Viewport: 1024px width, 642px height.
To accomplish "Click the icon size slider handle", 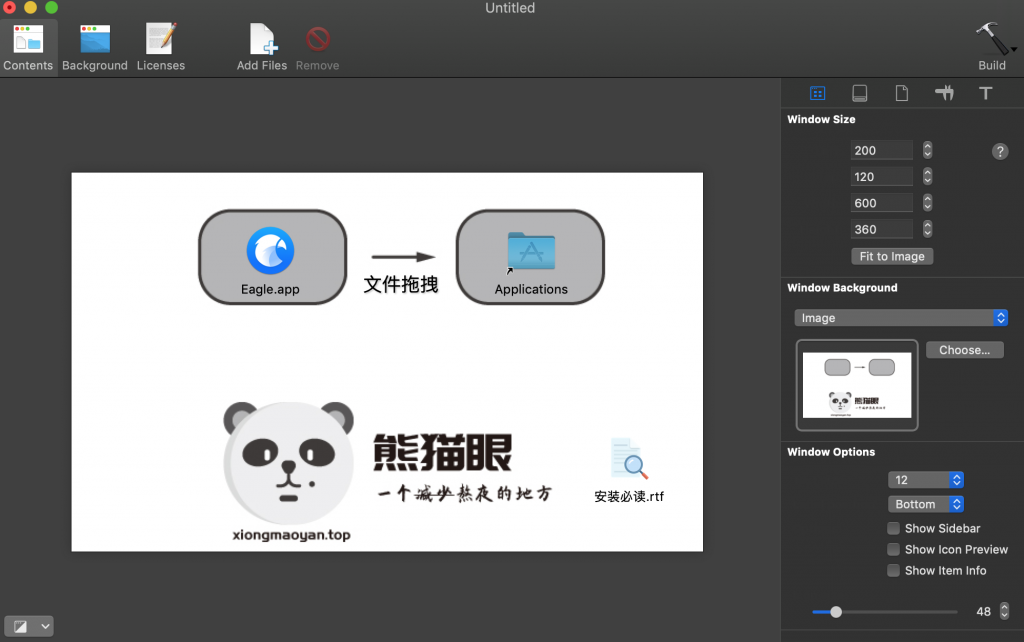I will click(x=836, y=612).
